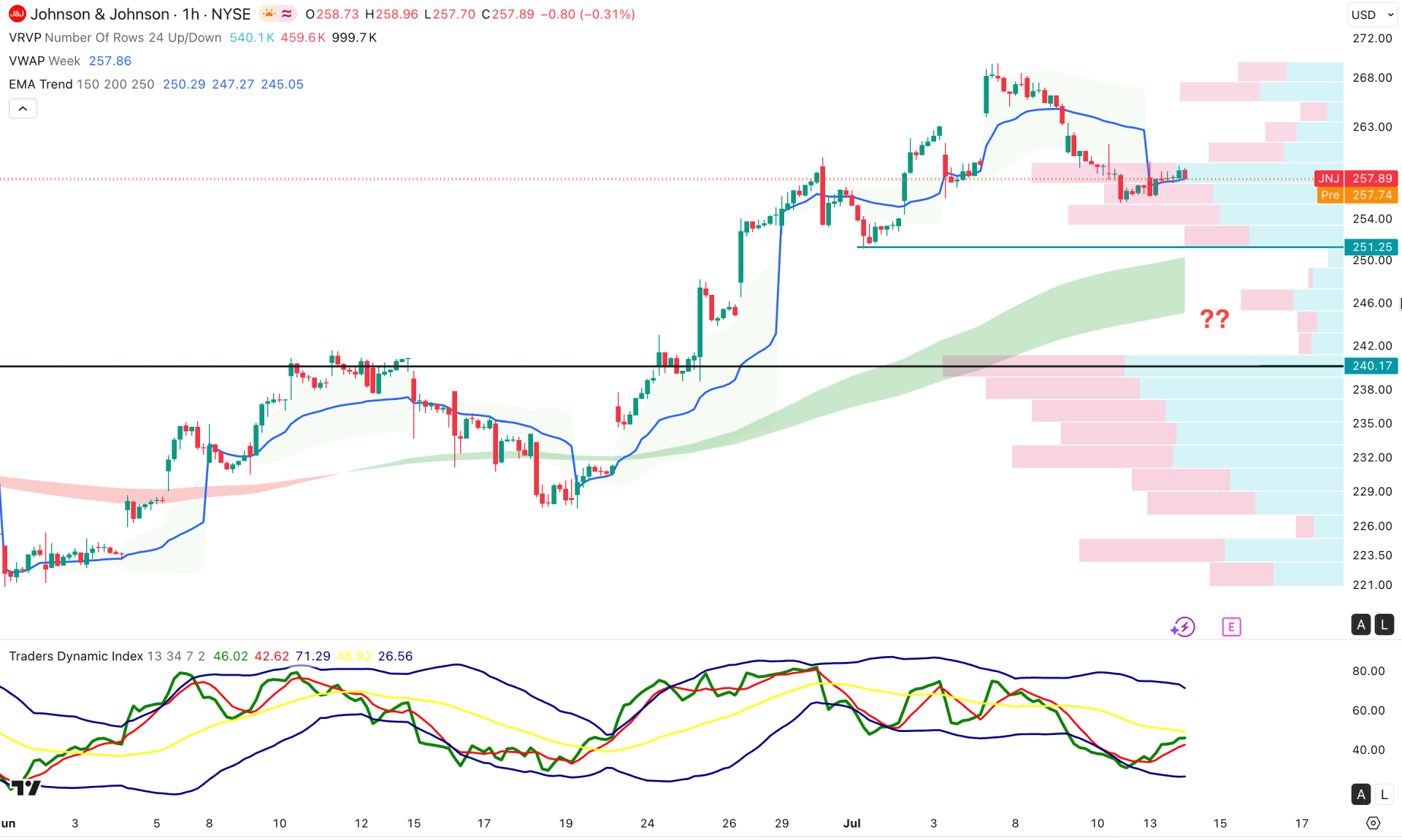Click the EMA value 247.27
1402x840 pixels.
(x=233, y=84)
